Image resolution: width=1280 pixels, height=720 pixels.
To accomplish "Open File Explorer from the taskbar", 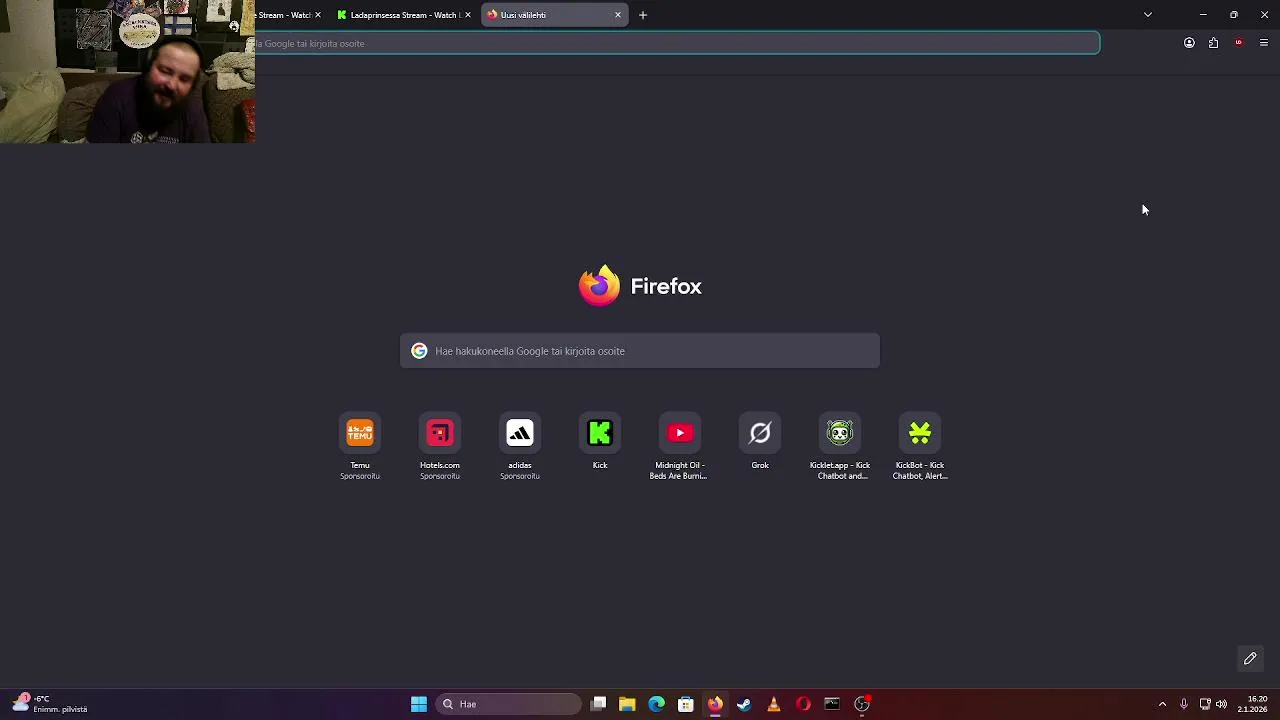I will pyautogui.click(x=627, y=704).
